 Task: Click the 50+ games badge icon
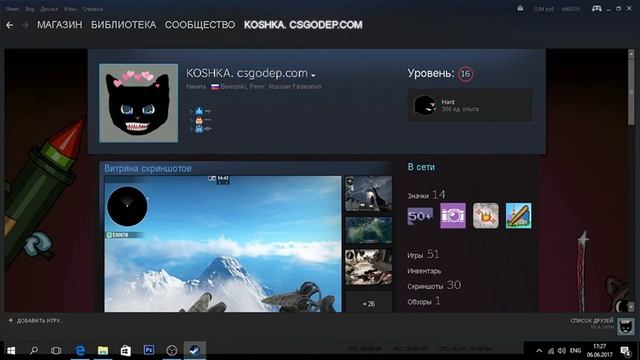pos(420,216)
